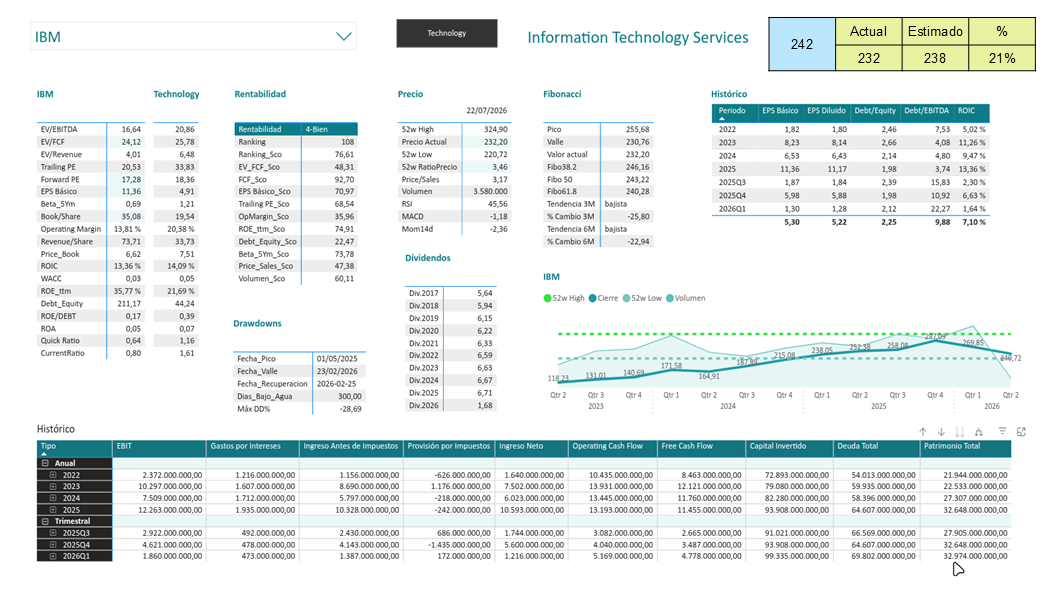The image size is (1058, 595).
Task: Click the 21% percentage cell
Action: 1002,58
